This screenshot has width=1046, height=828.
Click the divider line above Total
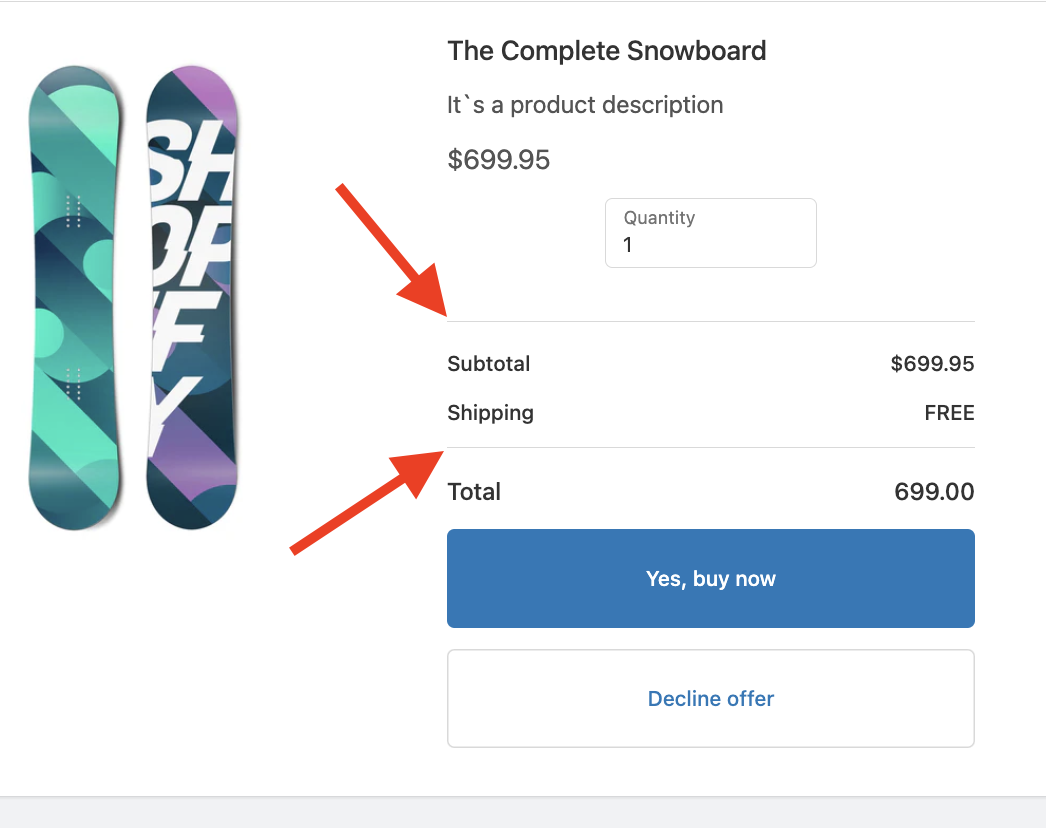click(x=710, y=447)
